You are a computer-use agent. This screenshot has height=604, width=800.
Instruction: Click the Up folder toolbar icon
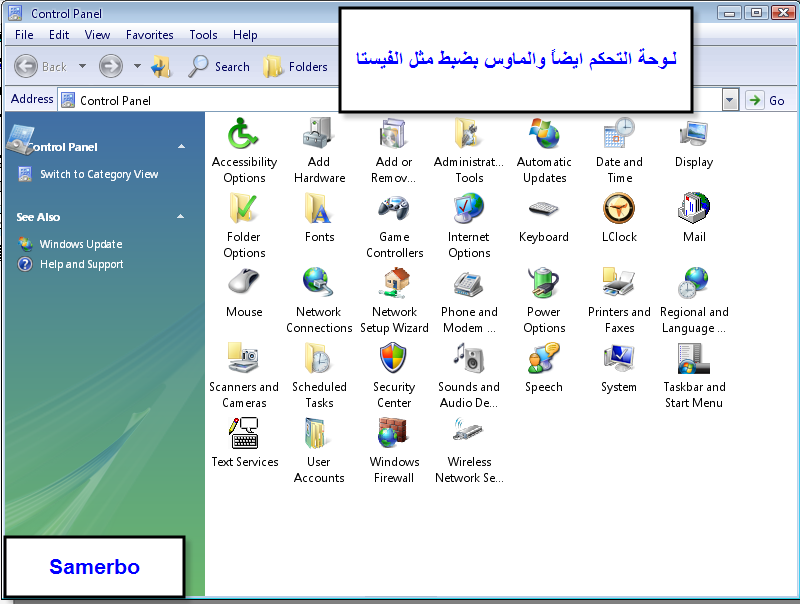[x=162, y=66]
